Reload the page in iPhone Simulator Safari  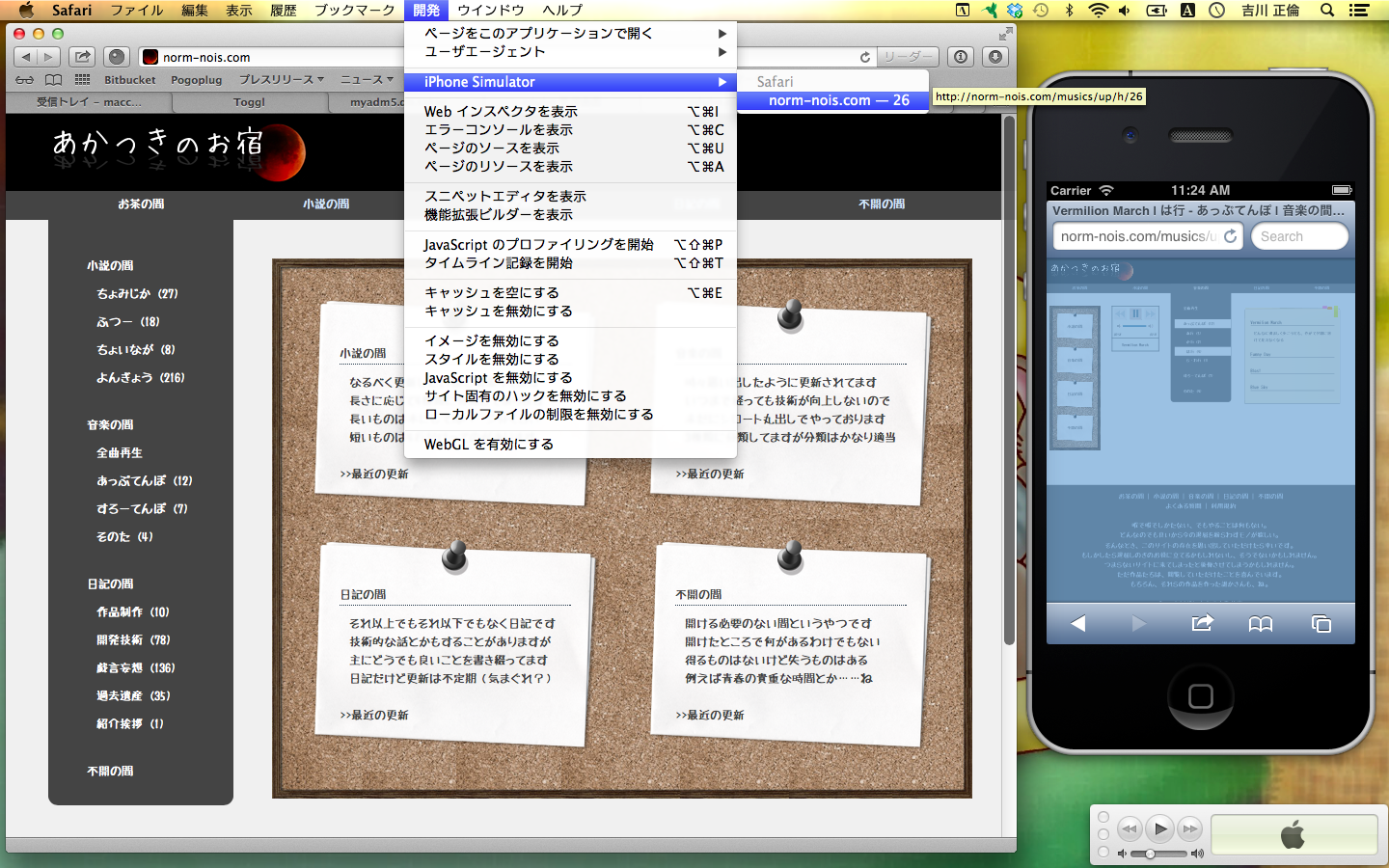point(1230,236)
